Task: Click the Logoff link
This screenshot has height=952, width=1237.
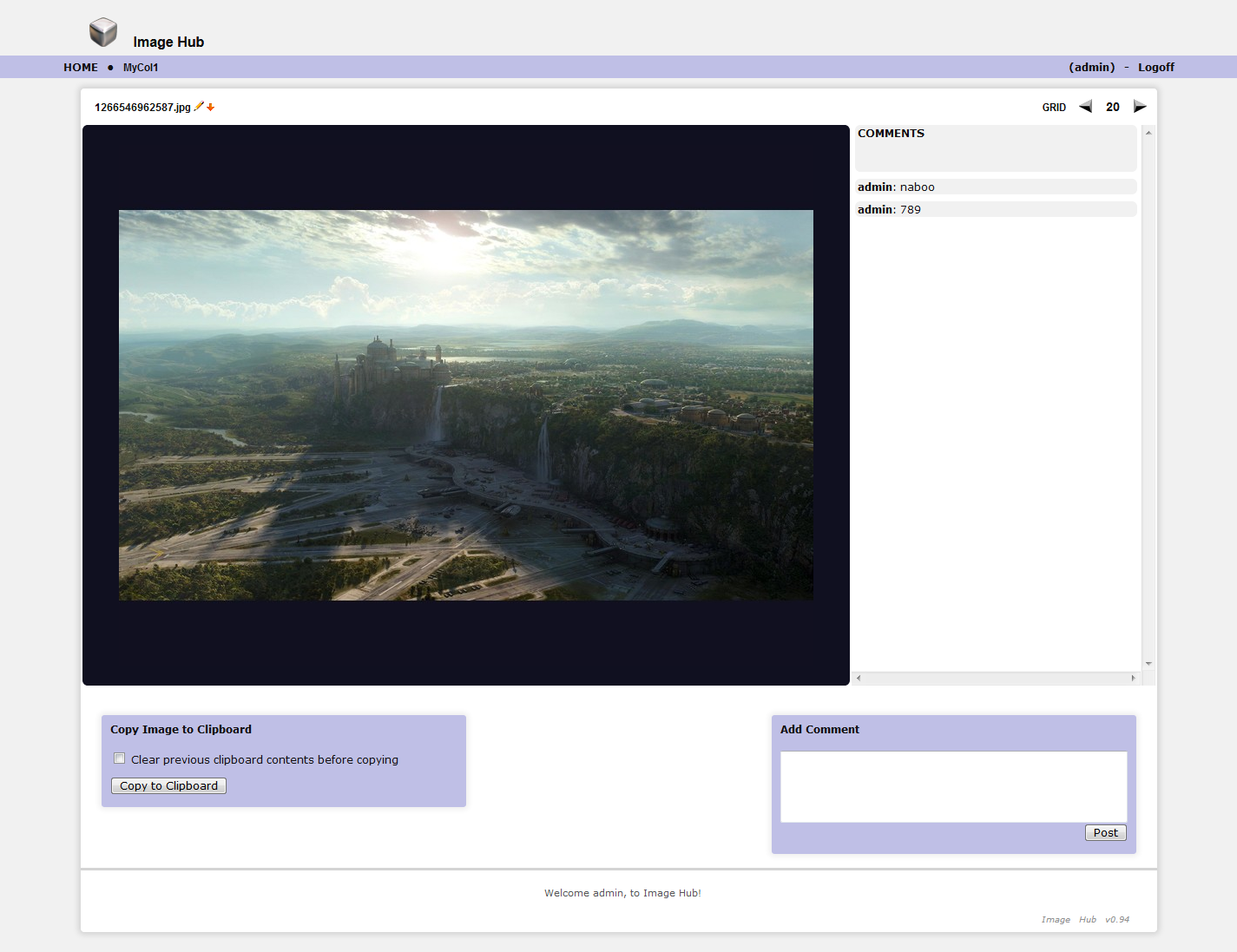Action: tap(1155, 68)
